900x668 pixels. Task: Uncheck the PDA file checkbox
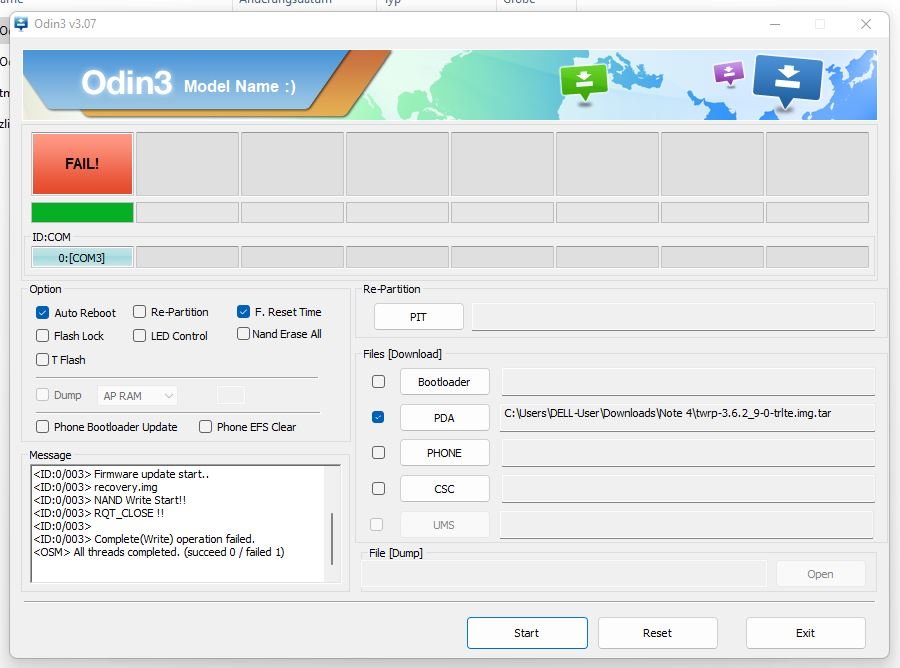378,417
